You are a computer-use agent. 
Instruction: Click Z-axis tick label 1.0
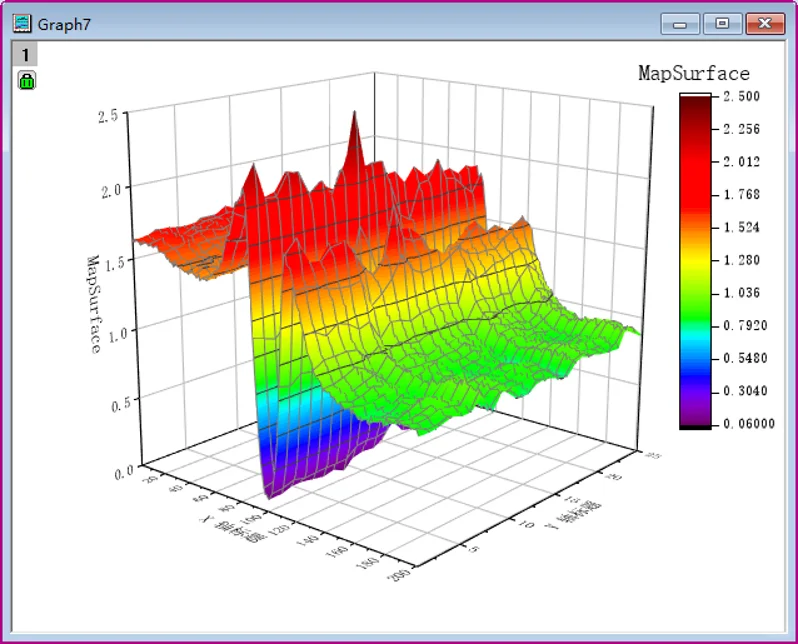118,335
